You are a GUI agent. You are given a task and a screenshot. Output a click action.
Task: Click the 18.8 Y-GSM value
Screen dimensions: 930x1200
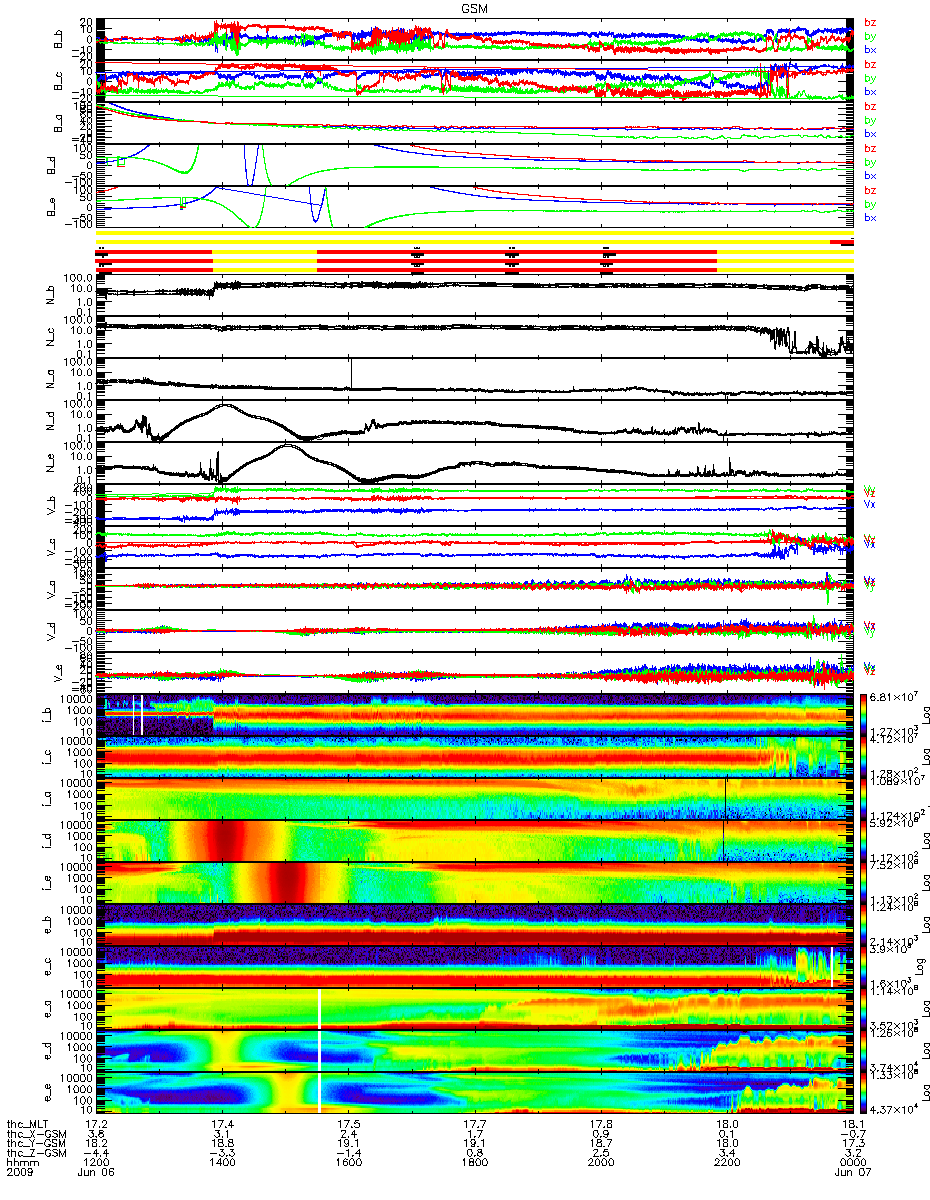pos(222,1143)
